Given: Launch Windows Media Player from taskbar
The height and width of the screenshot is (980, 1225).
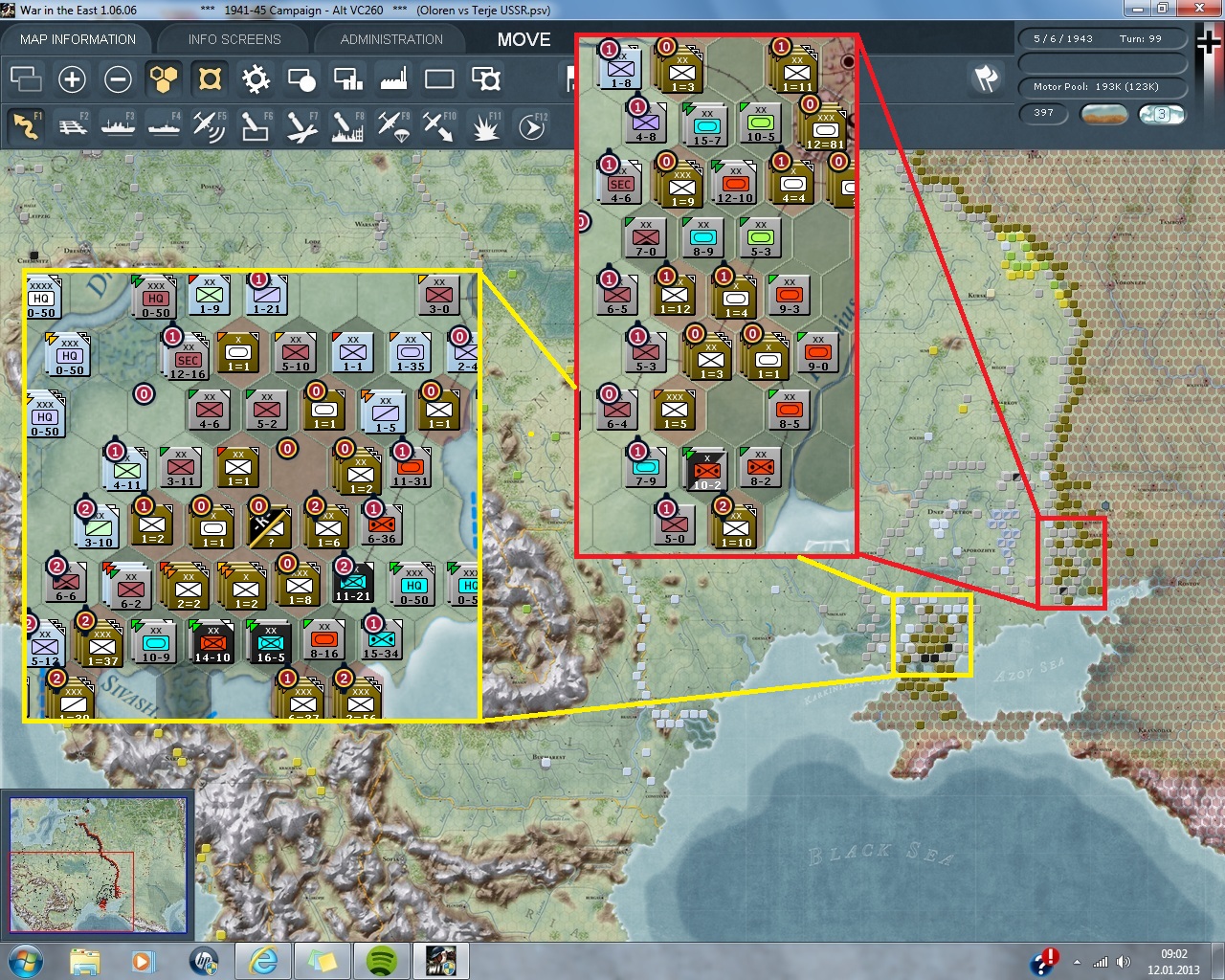Looking at the screenshot, I should pyautogui.click(x=143, y=961).
